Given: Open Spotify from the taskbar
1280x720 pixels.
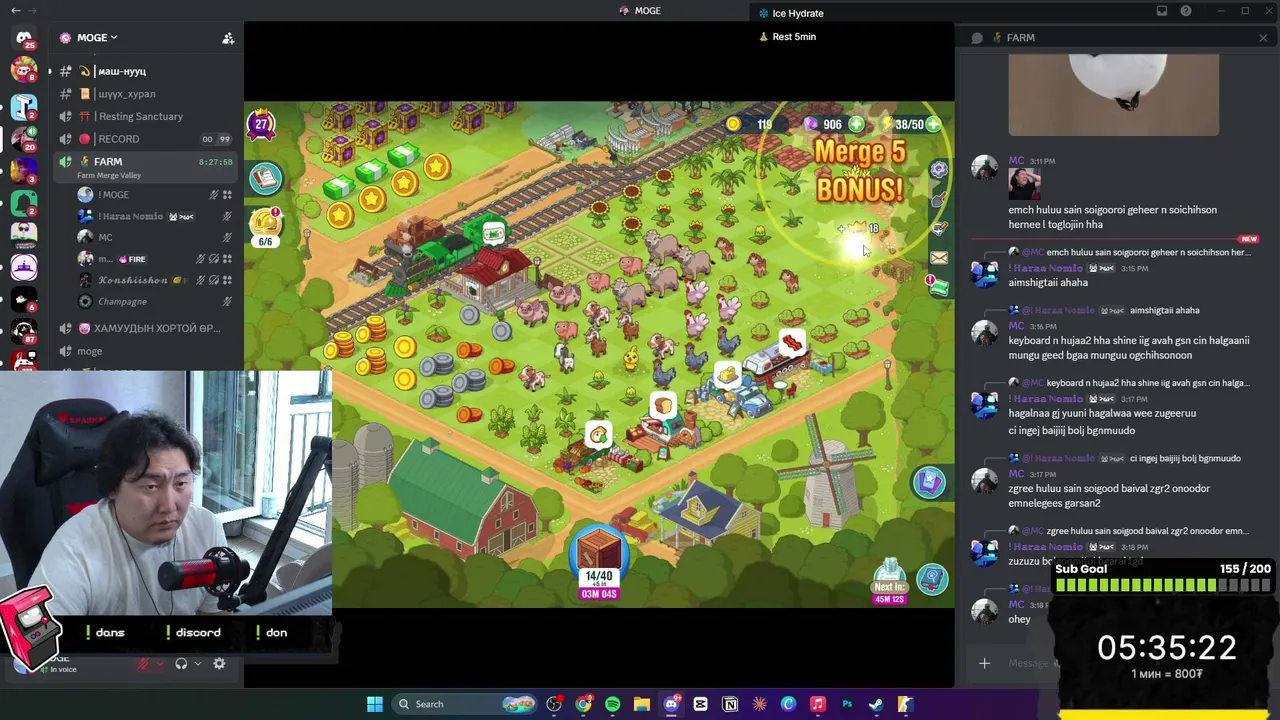Looking at the screenshot, I should point(612,704).
